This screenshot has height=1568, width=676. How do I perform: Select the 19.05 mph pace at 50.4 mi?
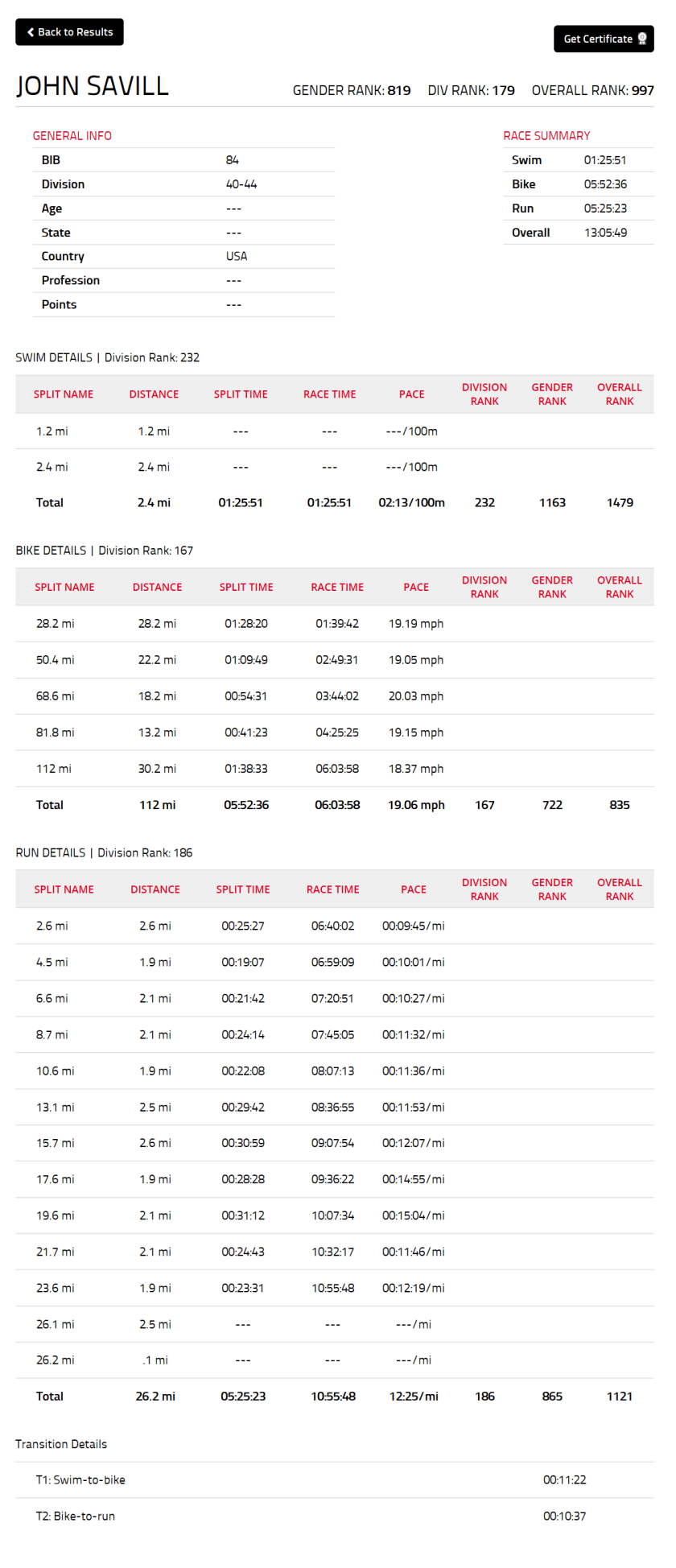(x=416, y=660)
